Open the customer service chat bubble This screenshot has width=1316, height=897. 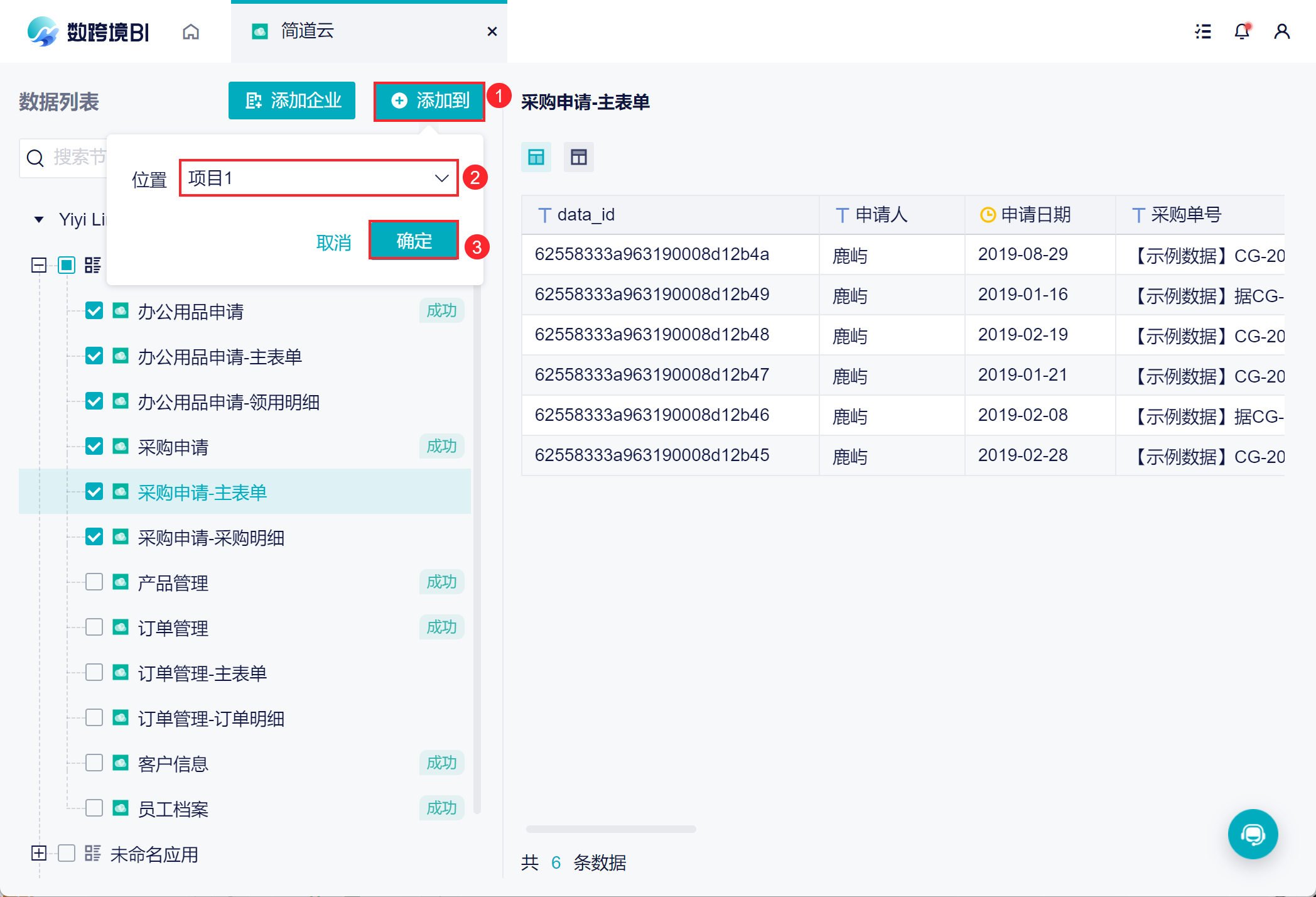coord(1253,834)
